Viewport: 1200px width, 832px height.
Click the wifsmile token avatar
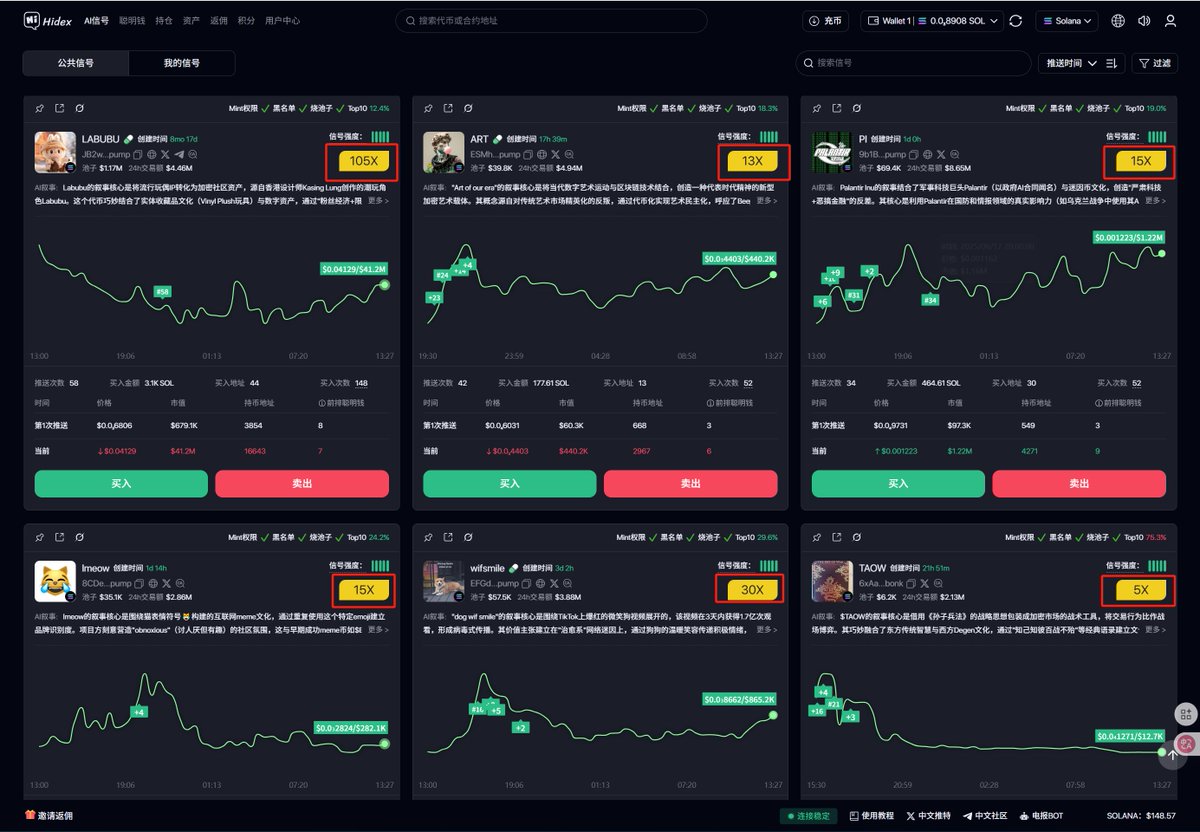click(x=443, y=581)
